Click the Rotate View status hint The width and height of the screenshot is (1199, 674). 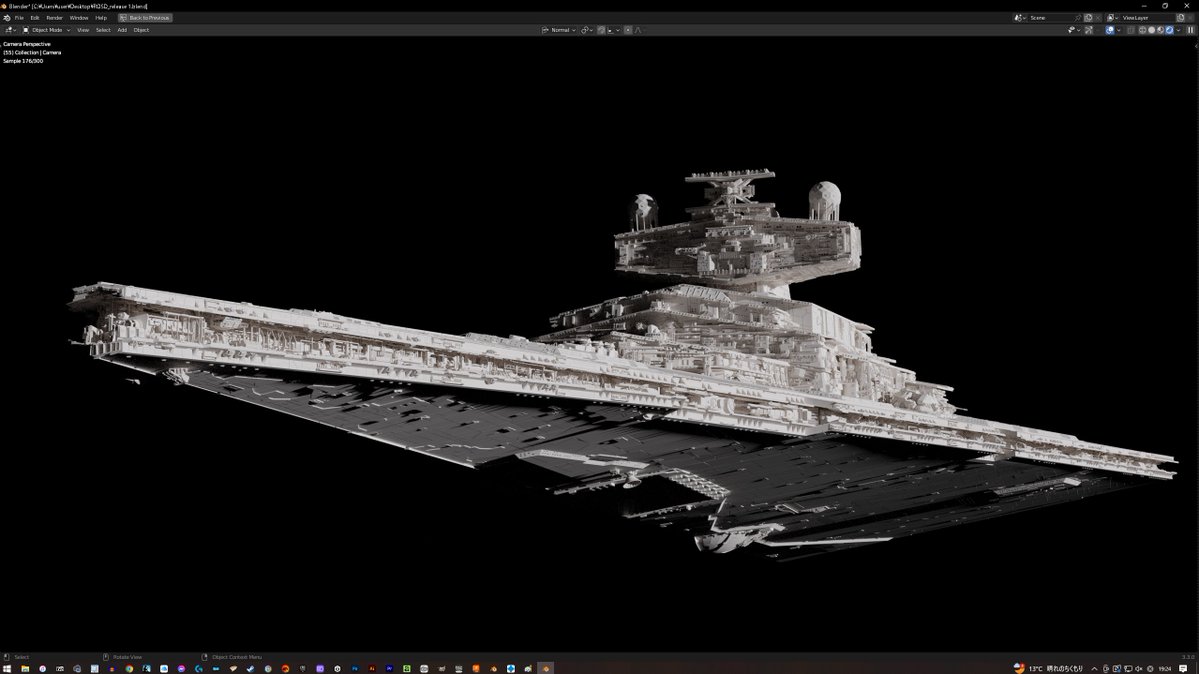(x=127, y=656)
